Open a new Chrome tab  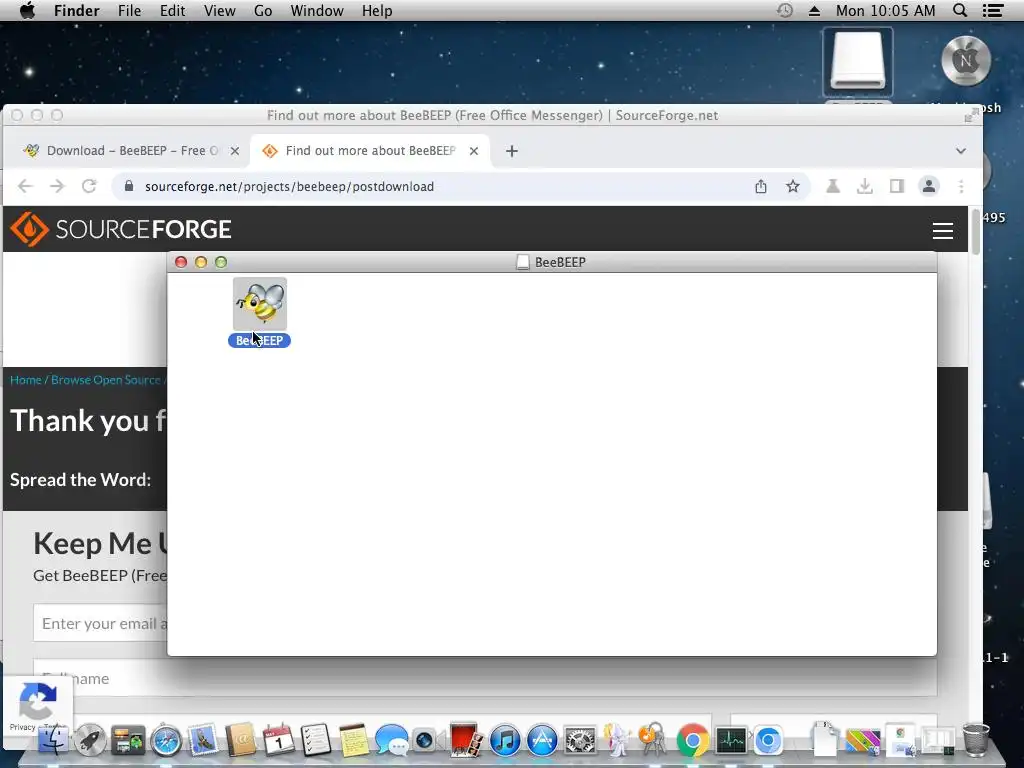pos(512,151)
